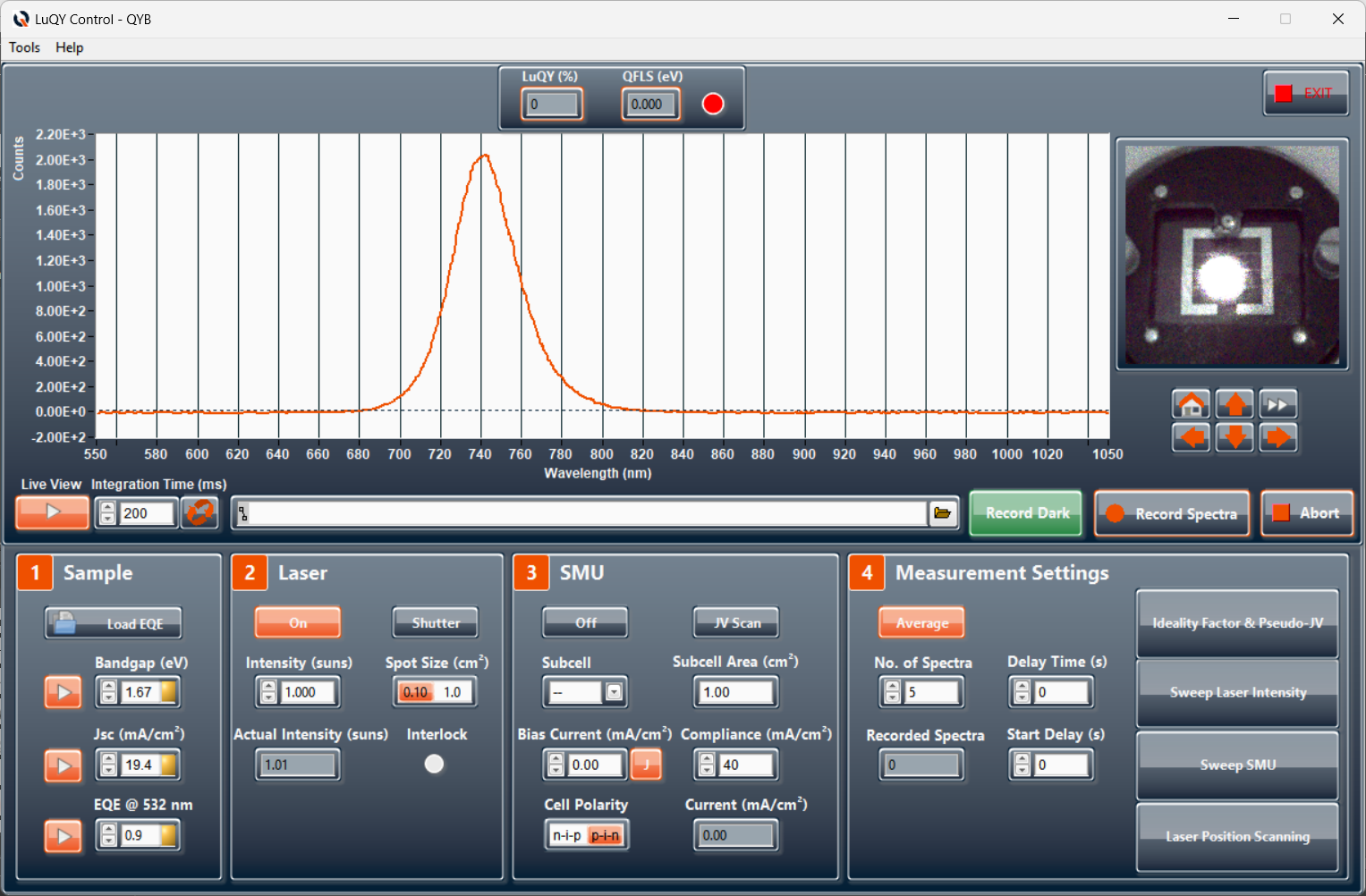
Task: Toggle the Laser On button
Action: pyautogui.click(x=298, y=623)
